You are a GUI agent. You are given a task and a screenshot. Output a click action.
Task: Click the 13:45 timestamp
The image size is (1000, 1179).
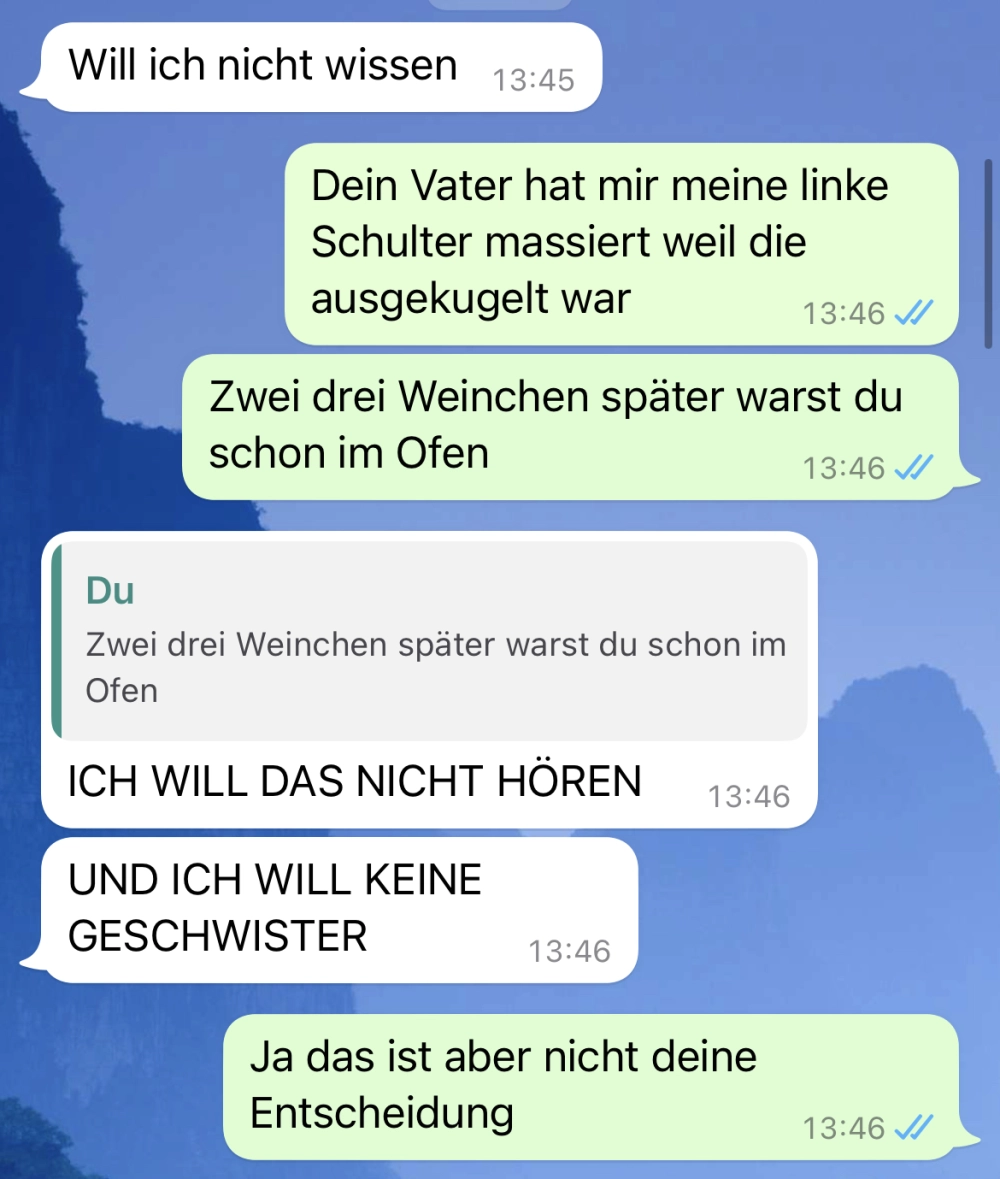pyautogui.click(x=533, y=80)
